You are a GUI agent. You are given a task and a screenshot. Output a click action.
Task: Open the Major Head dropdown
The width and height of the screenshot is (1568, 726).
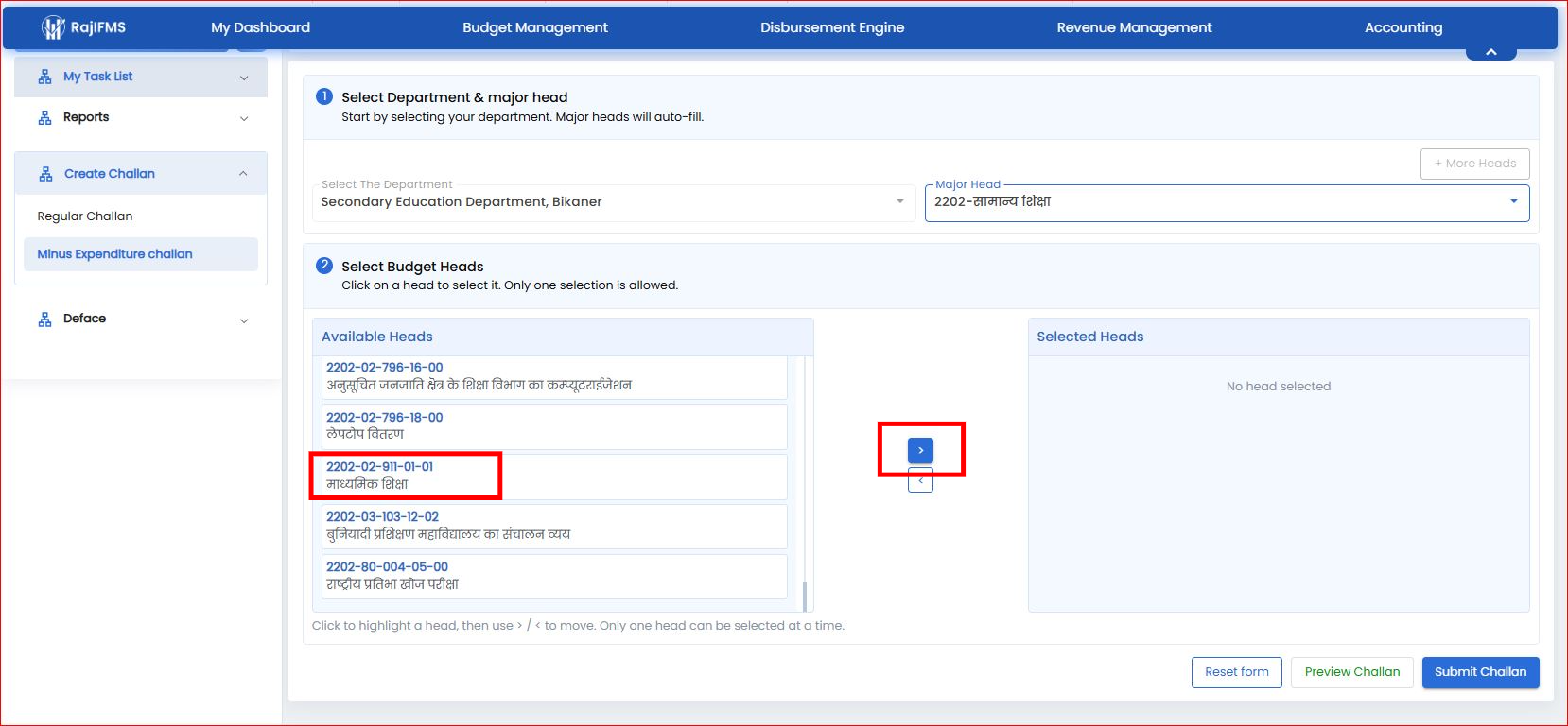click(1227, 202)
